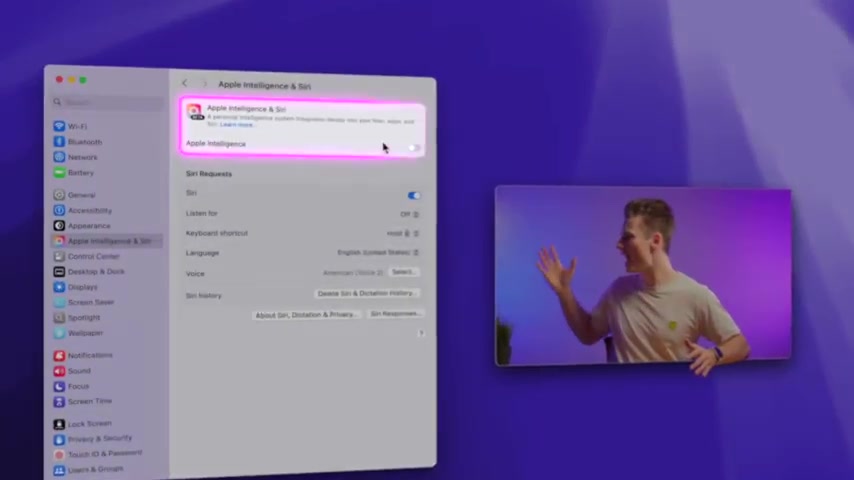Select the Battery sidebar icon
The width and height of the screenshot is (854, 480).
pos(59,172)
